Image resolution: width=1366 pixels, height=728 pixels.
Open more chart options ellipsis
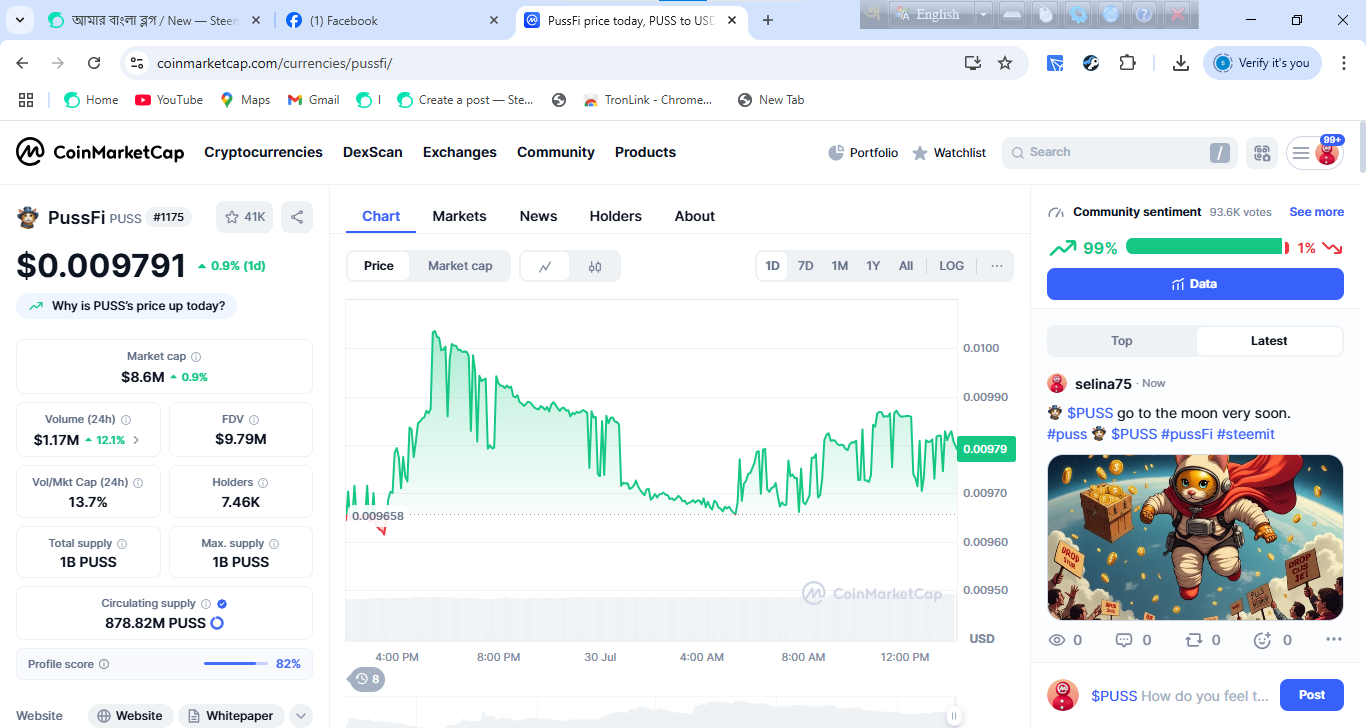click(x=997, y=266)
